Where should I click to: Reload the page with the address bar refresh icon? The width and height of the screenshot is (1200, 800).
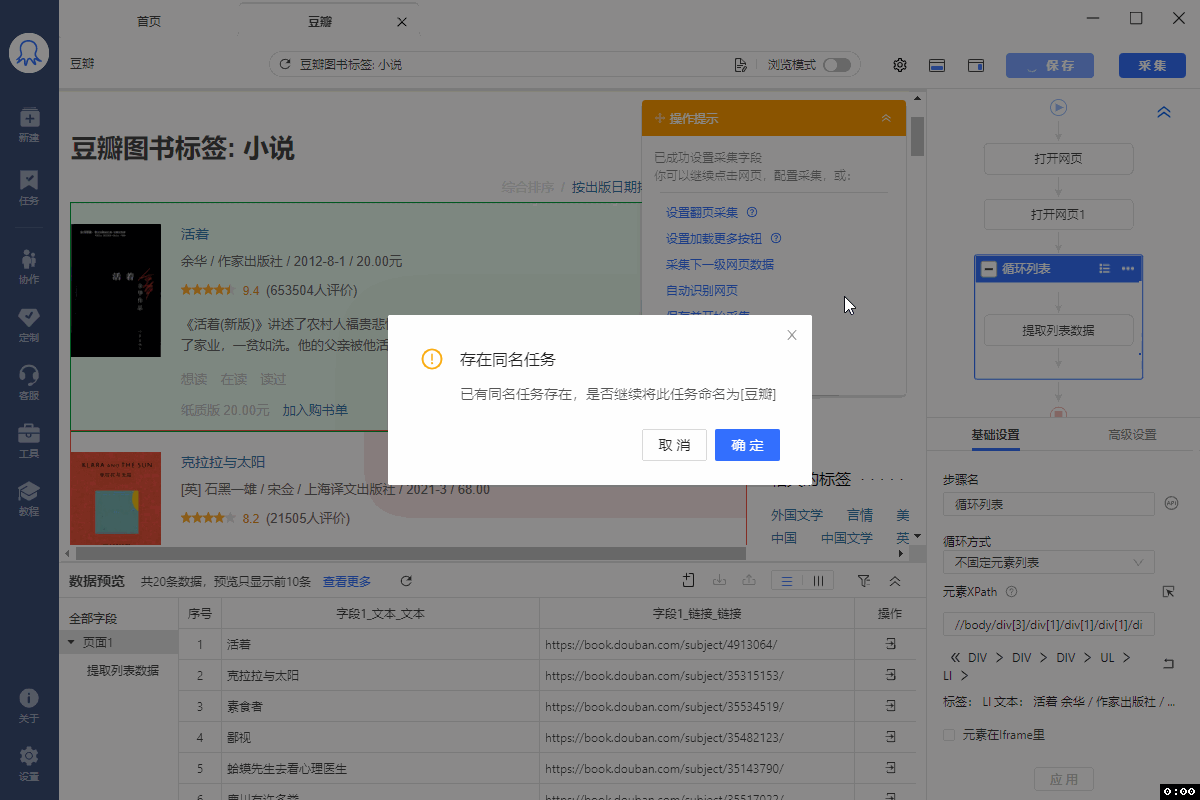[285, 64]
